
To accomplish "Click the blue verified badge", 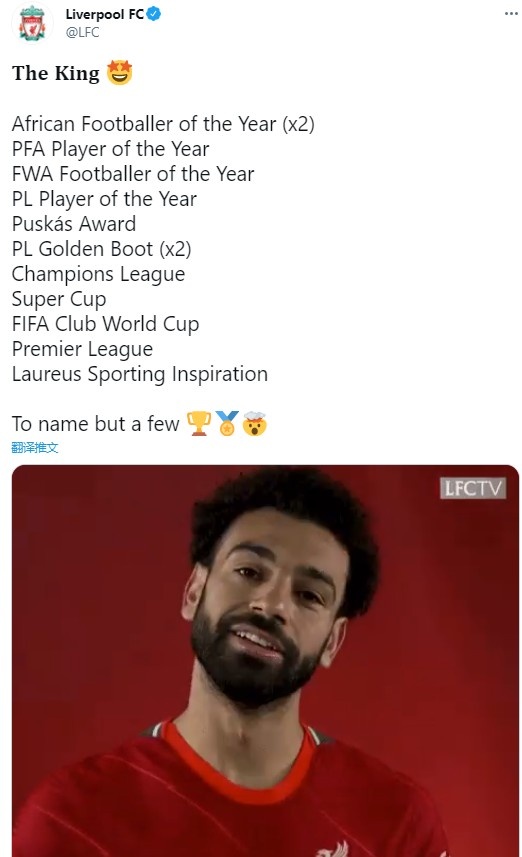I will pos(154,14).
